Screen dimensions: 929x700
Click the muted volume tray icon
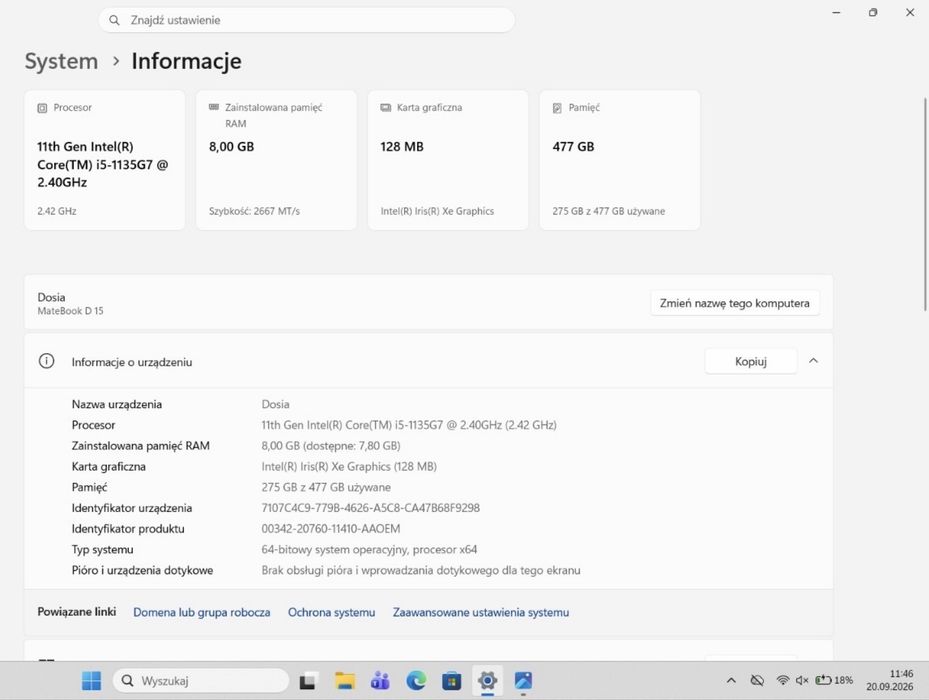tap(802, 680)
